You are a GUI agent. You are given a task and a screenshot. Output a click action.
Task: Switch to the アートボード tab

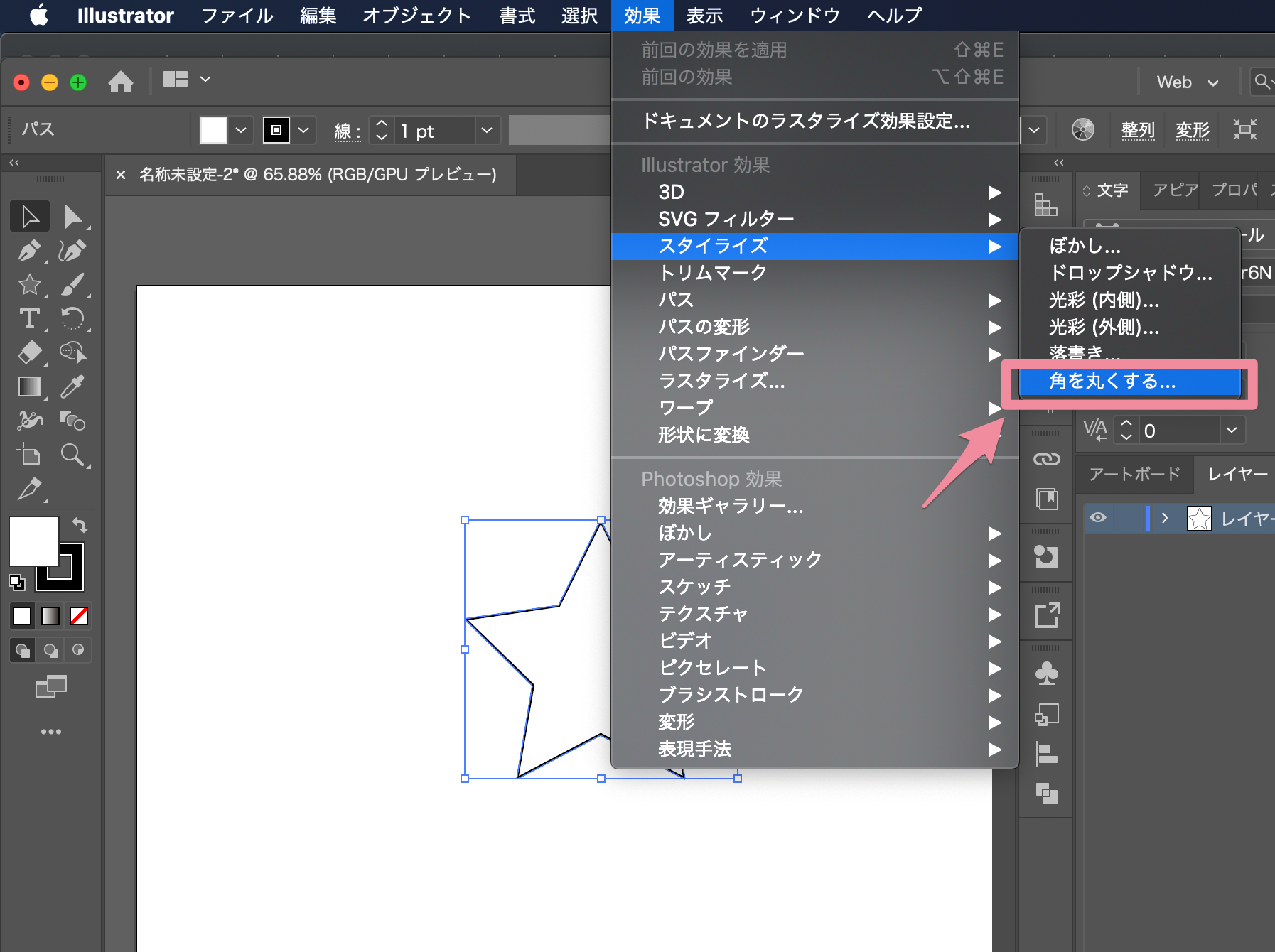pyautogui.click(x=1133, y=475)
